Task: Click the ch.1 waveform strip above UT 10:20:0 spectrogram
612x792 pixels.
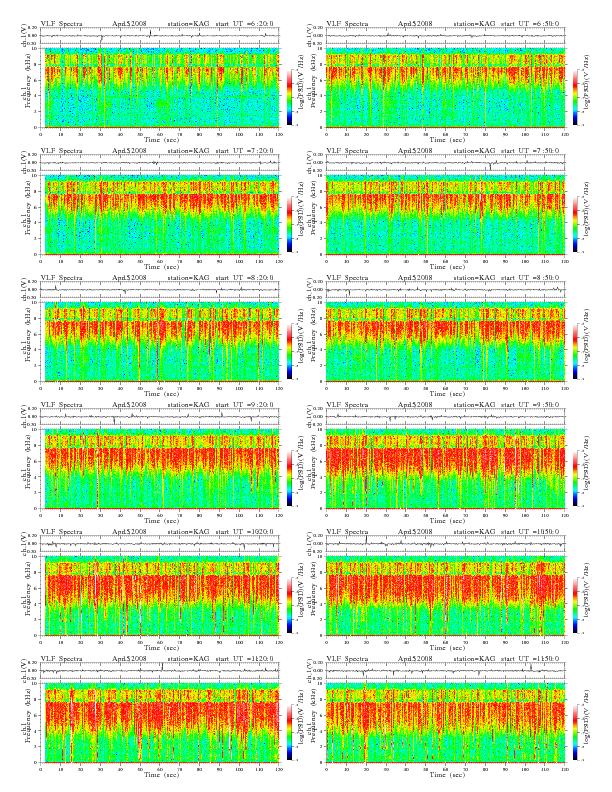Action: click(x=160, y=544)
